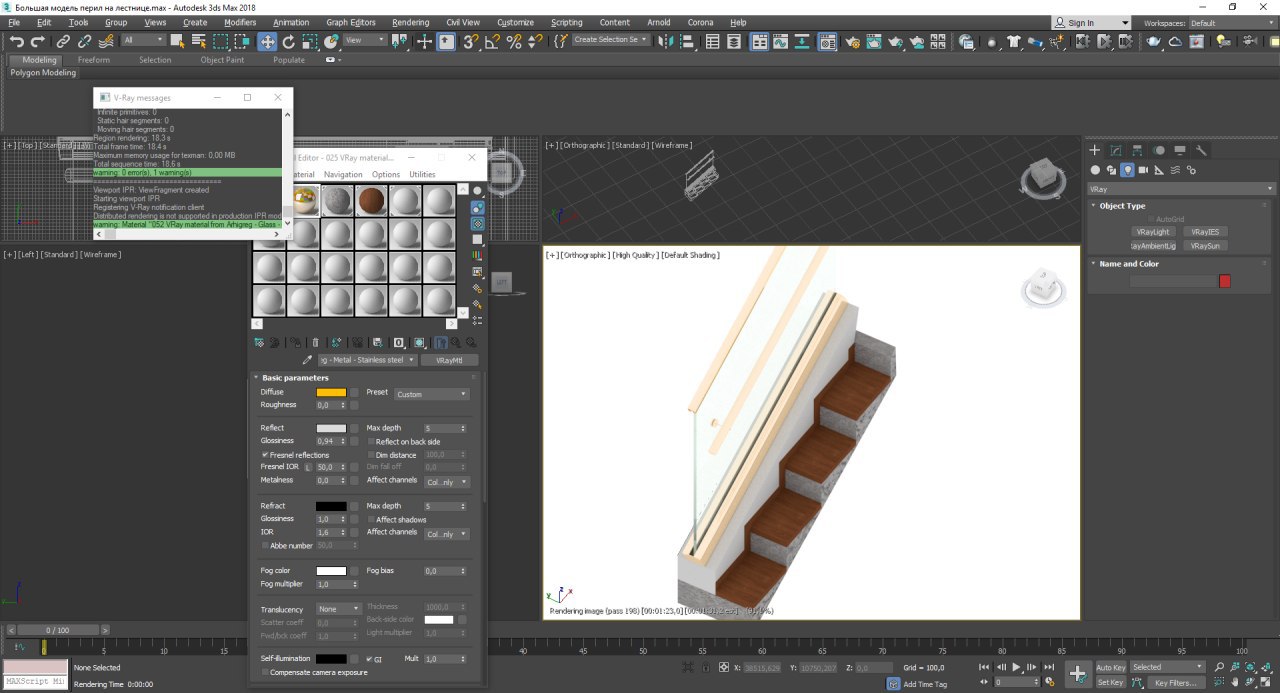Toggle the GI self-illumination checkbox
The width and height of the screenshot is (1280, 693).
(x=369, y=659)
